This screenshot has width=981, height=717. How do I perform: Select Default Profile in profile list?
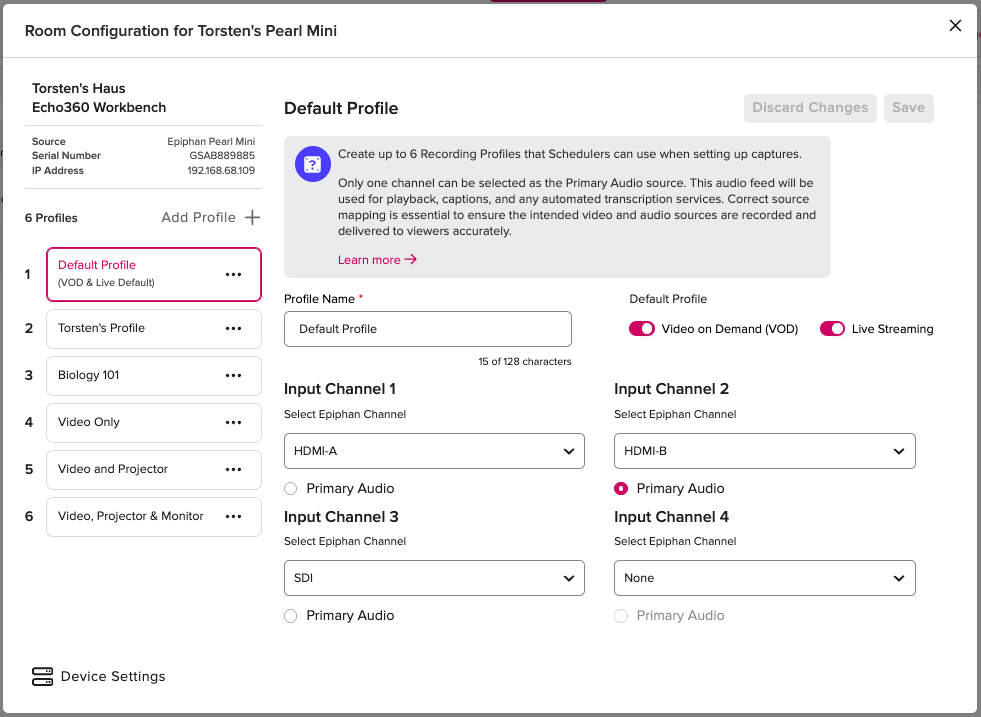(154, 274)
